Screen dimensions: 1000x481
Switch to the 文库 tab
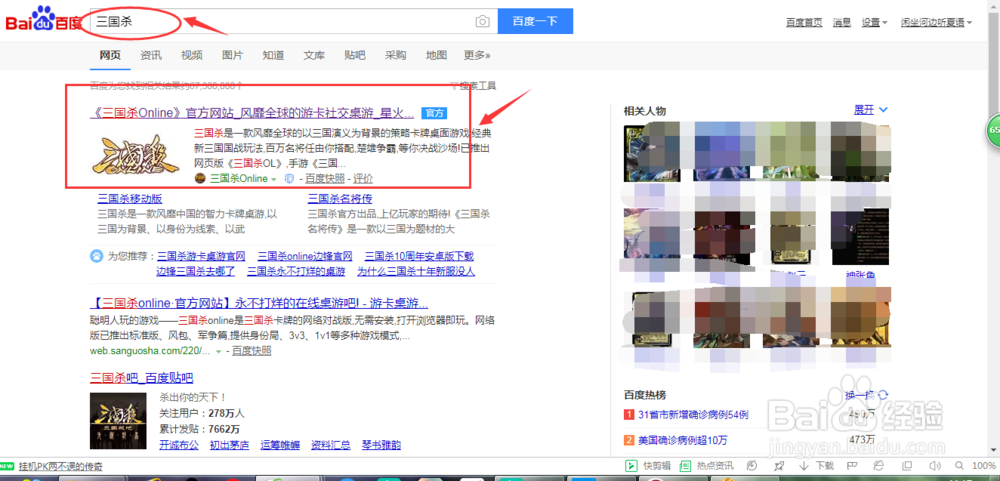(314, 56)
